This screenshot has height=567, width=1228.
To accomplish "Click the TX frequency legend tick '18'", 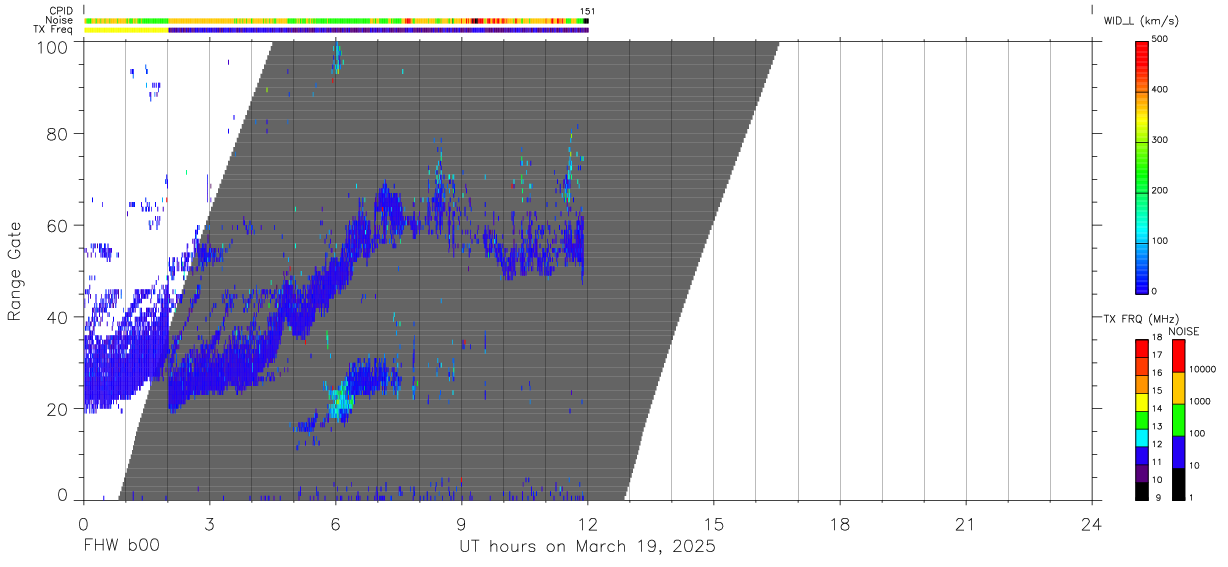I will (x=1157, y=339).
